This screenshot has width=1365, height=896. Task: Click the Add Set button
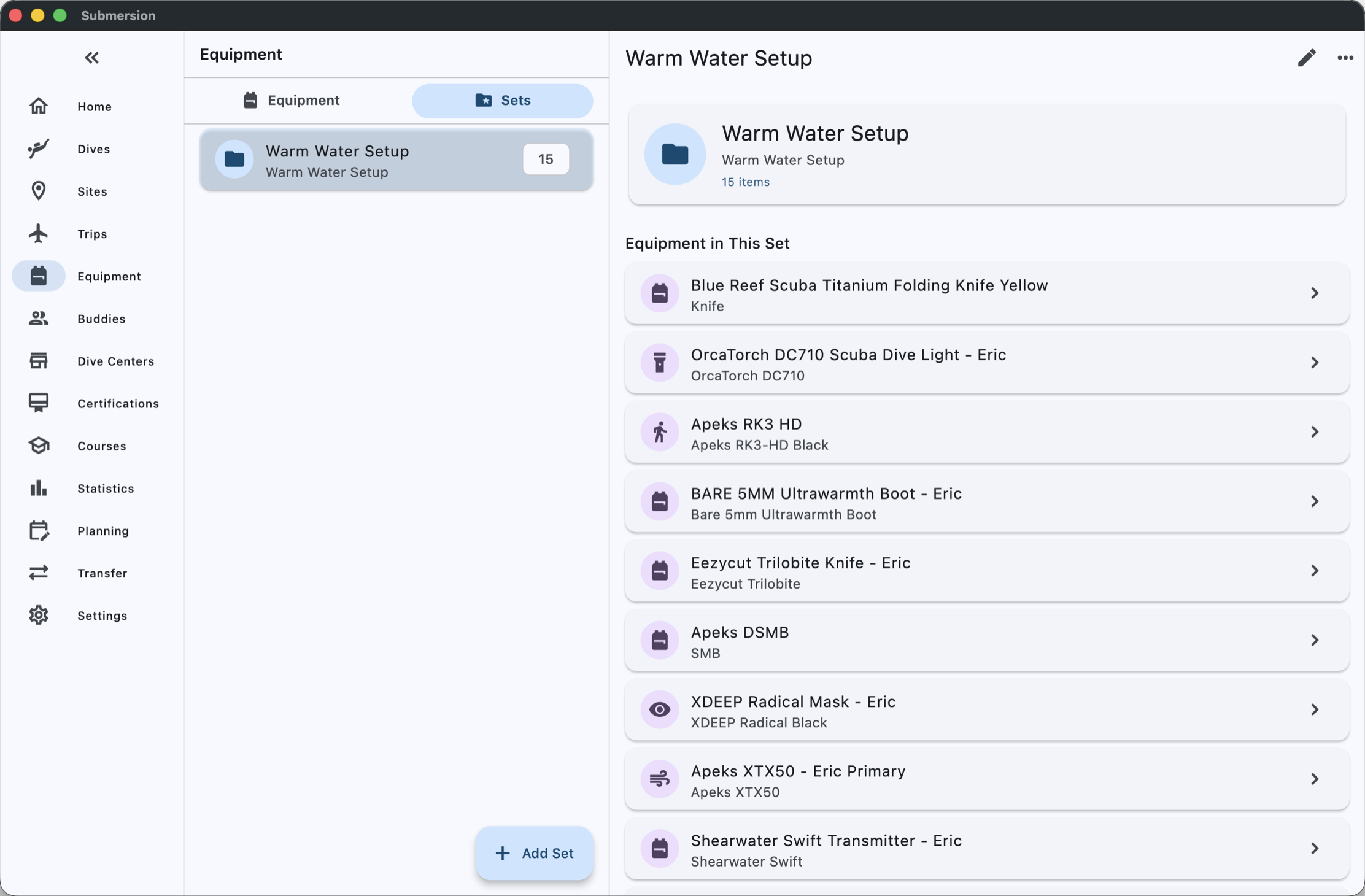535,853
